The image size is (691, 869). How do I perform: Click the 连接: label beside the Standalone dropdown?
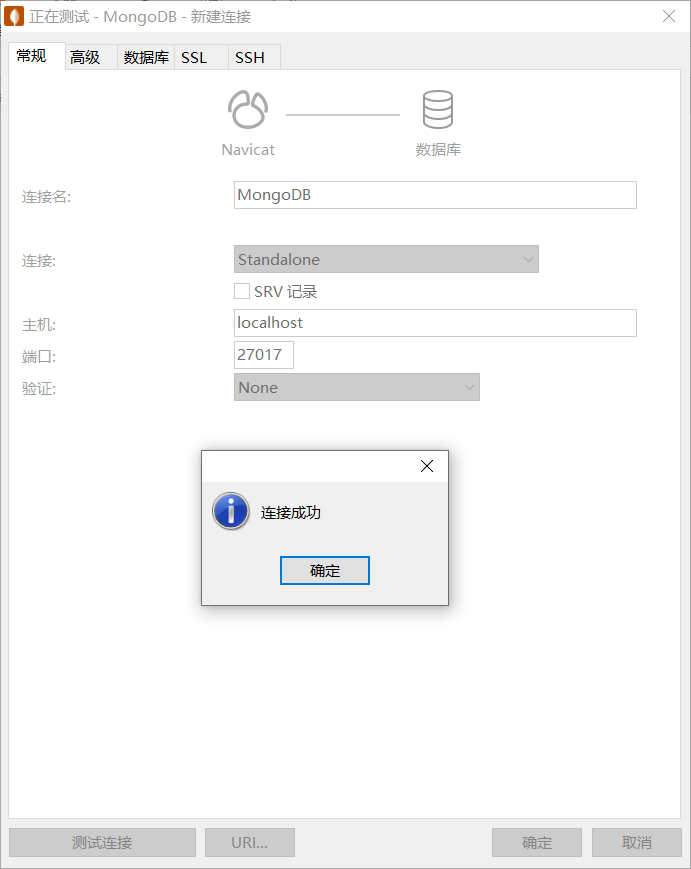click(39, 260)
